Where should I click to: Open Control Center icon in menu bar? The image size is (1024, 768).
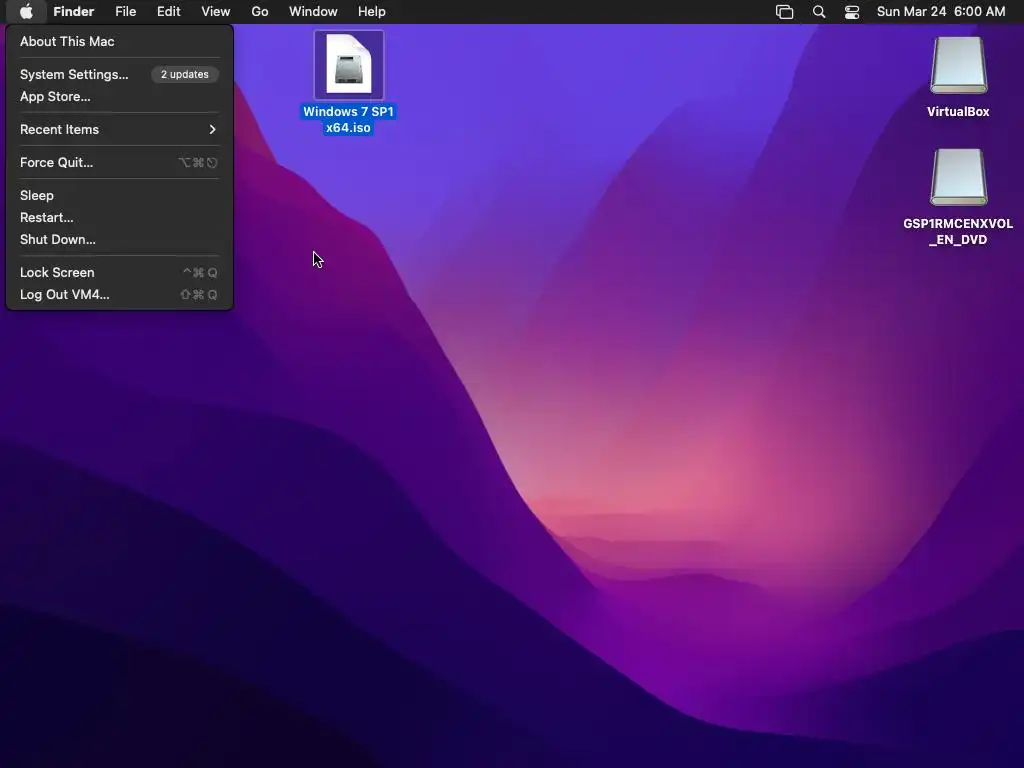852,12
